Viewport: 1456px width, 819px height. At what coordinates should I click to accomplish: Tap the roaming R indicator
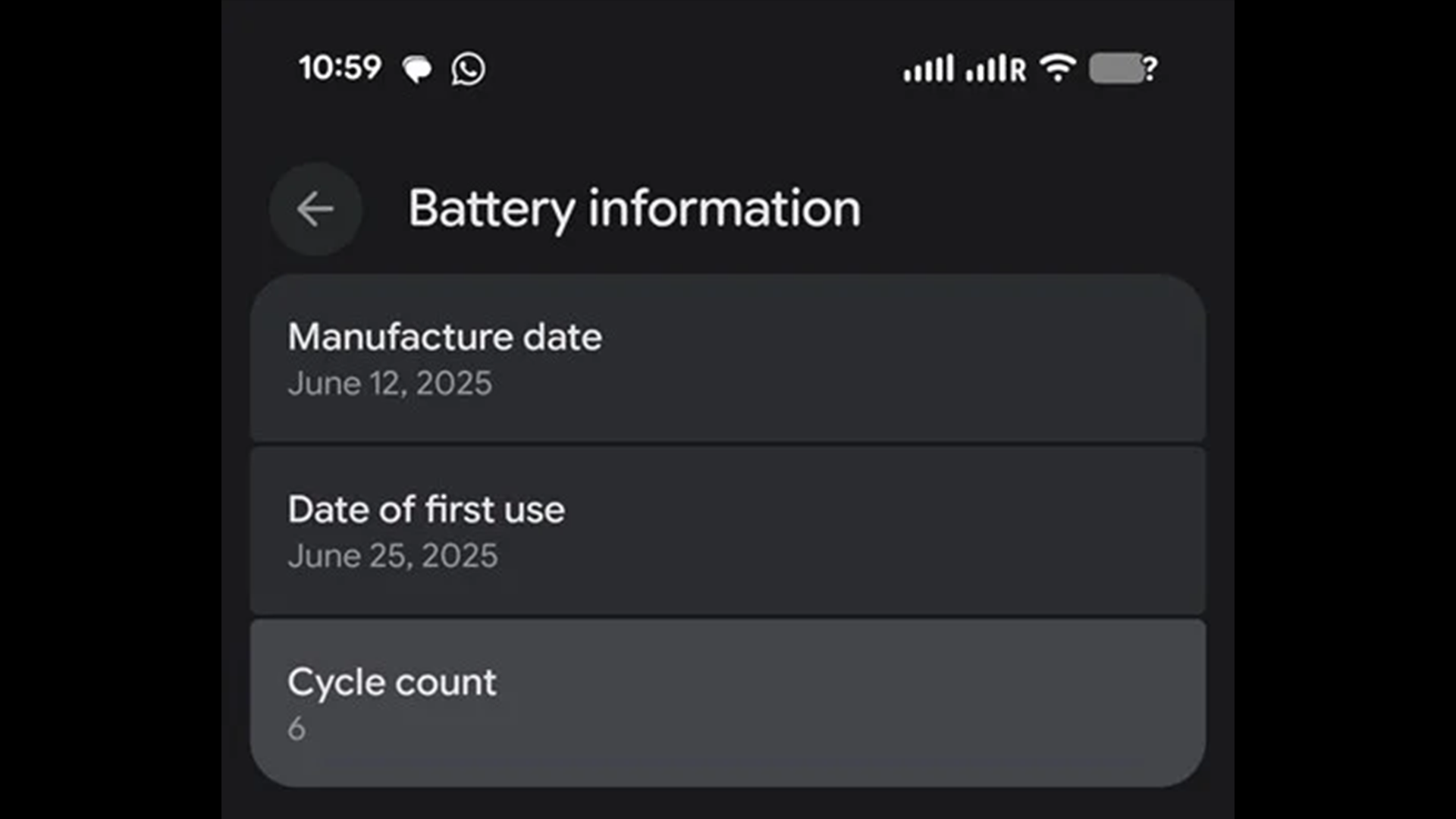point(1018,70)
